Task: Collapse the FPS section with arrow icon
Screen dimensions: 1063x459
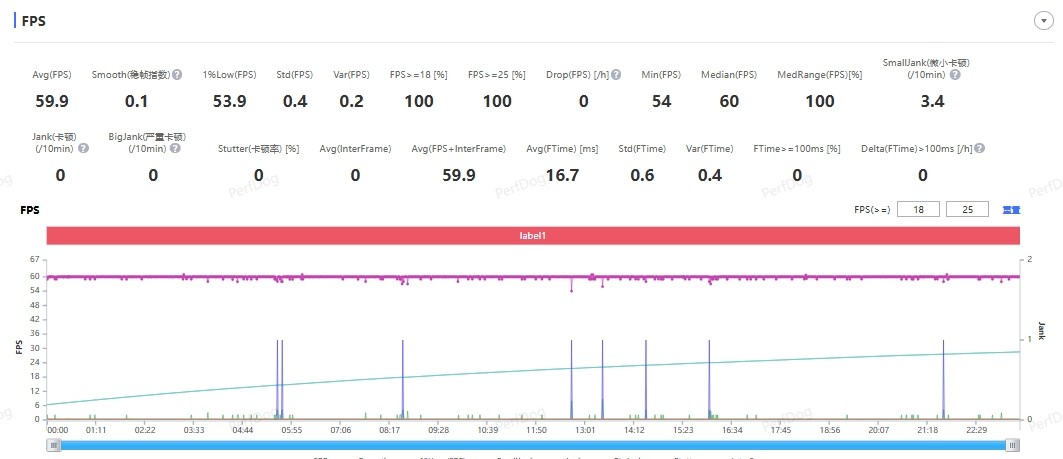Action: tap(1043, 21)
